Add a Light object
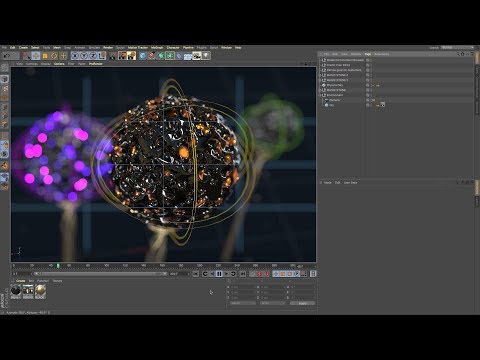The width and height of the screenshot is (480, 360). click(x=206, y=56)
